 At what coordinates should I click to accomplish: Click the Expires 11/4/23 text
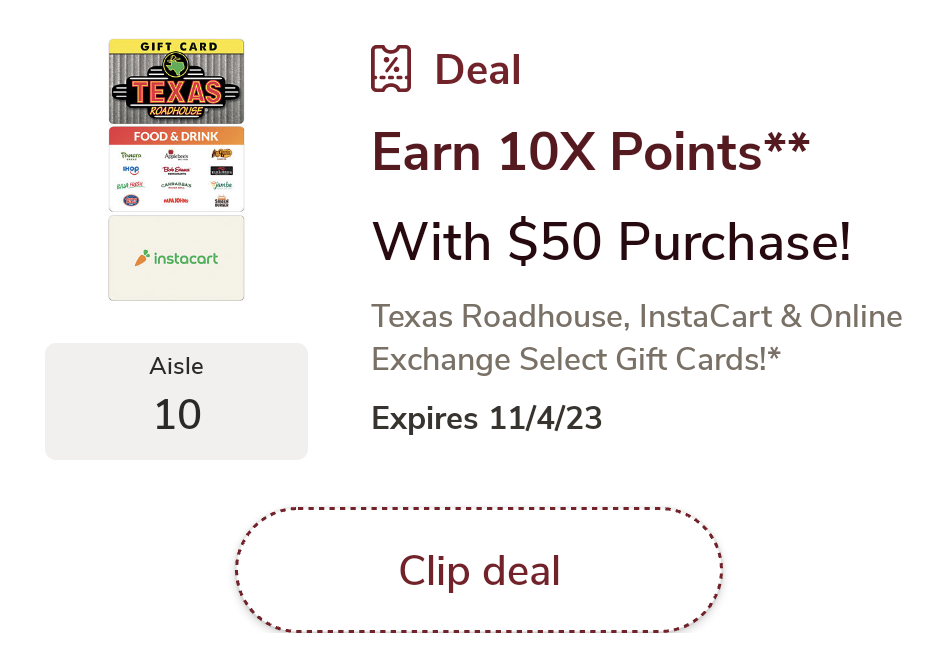487,419
